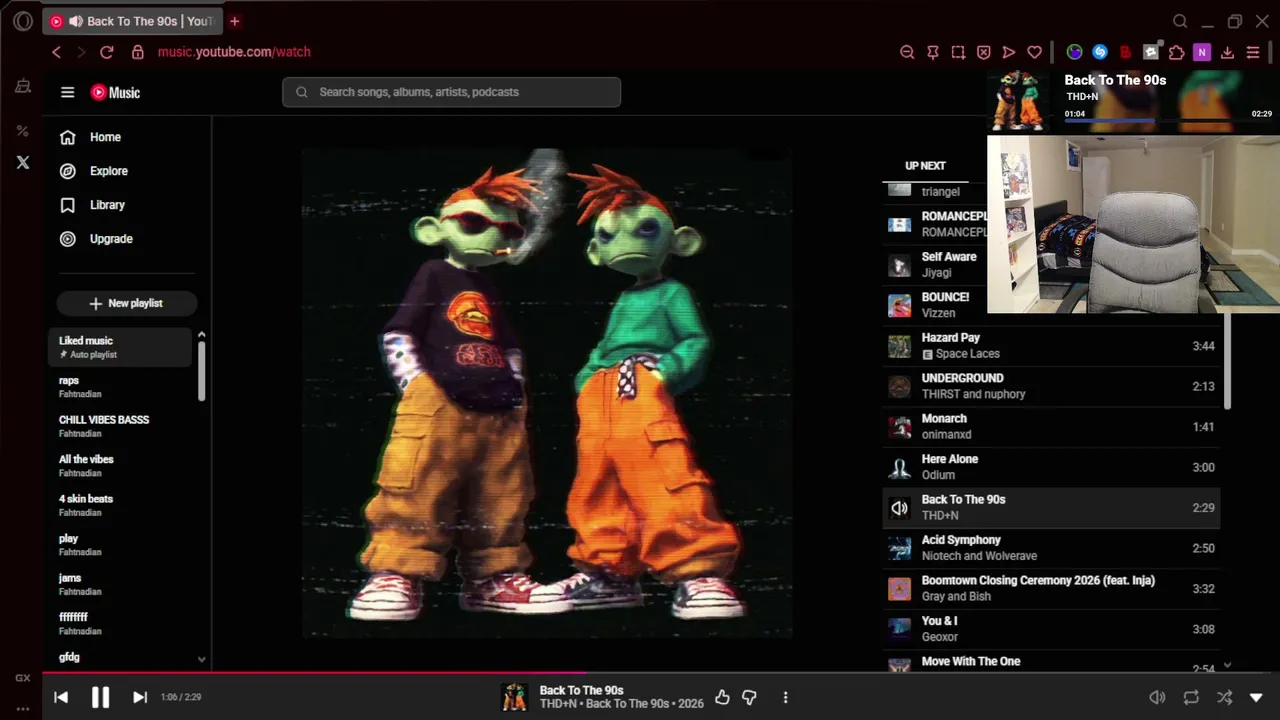1280x720 pixels.
Task: Open the Opera menu logo button
Action: [23, 21]
